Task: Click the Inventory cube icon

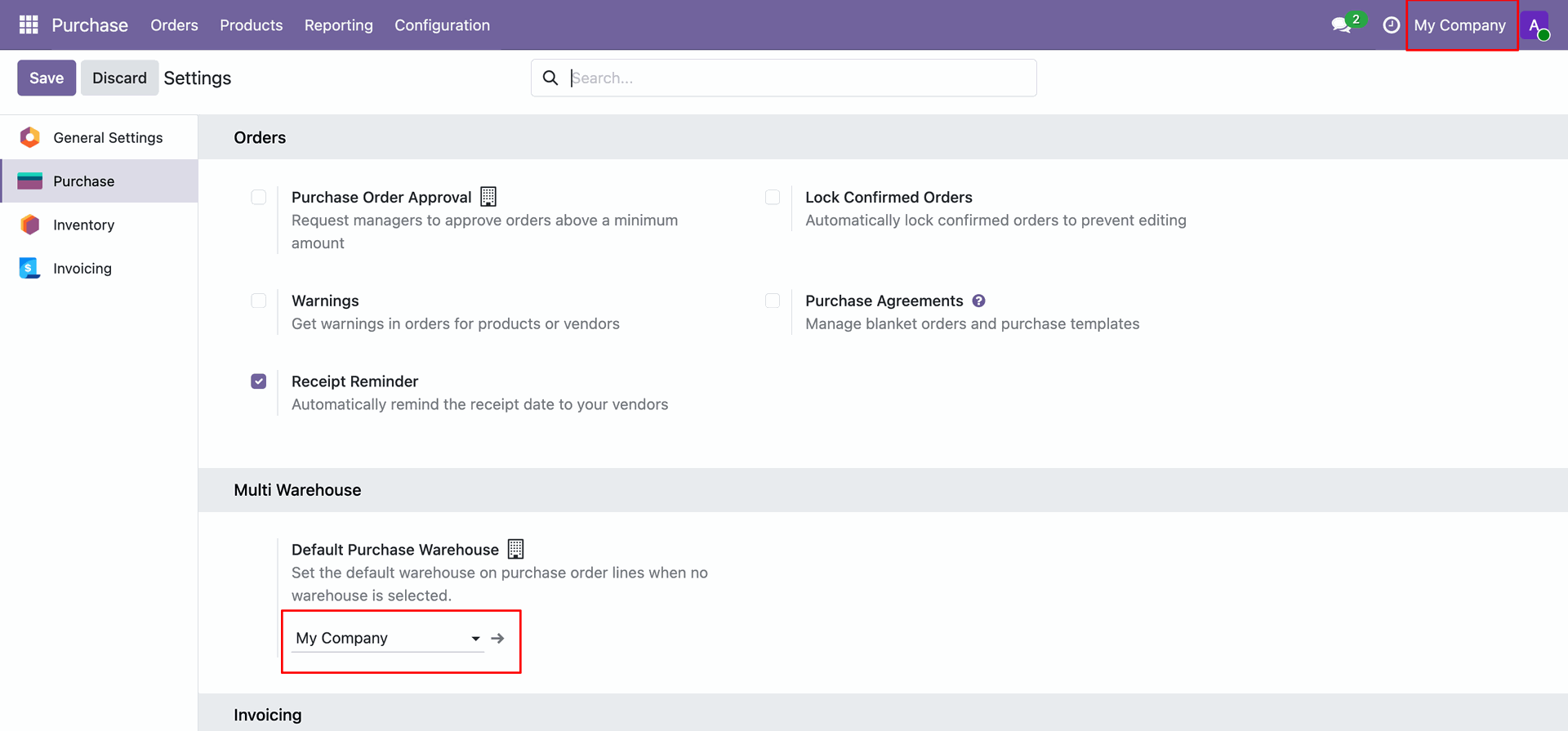Action: tap(30, 225)
